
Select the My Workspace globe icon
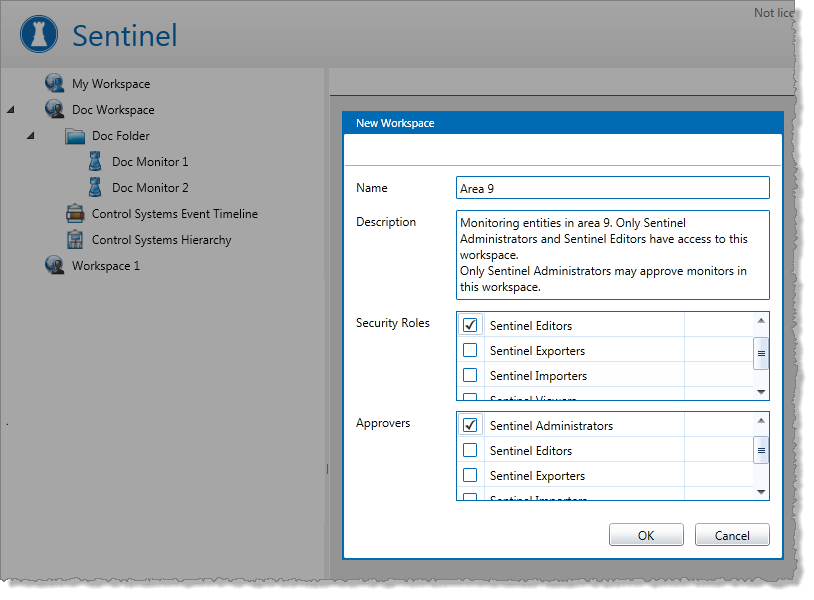[55, 83]
